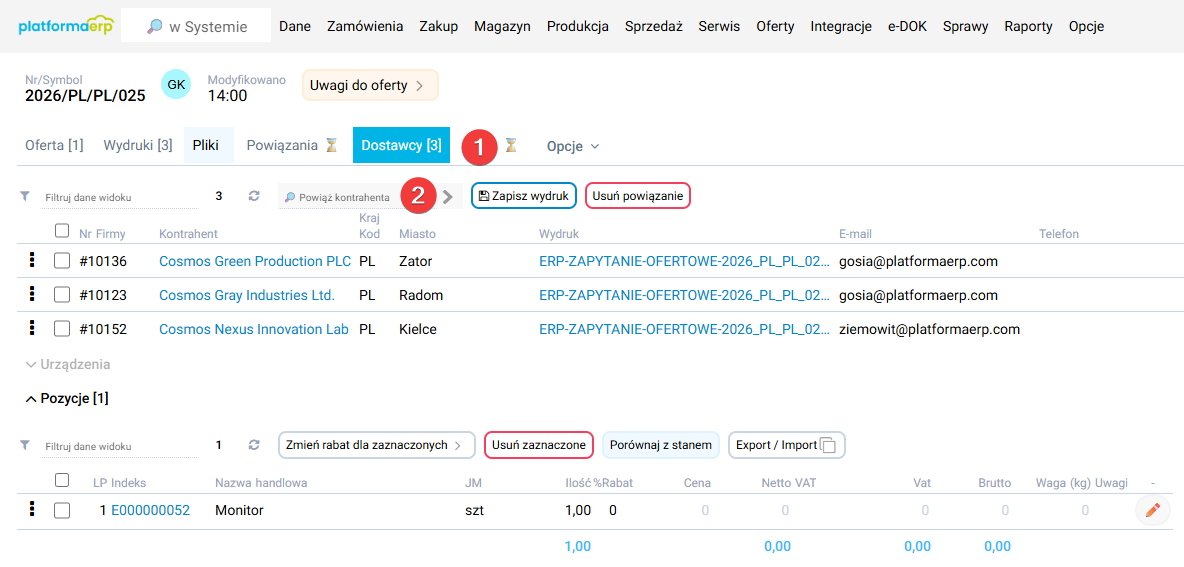Open the Dane menu
The image size is (1184, 567).
(295, 26)
